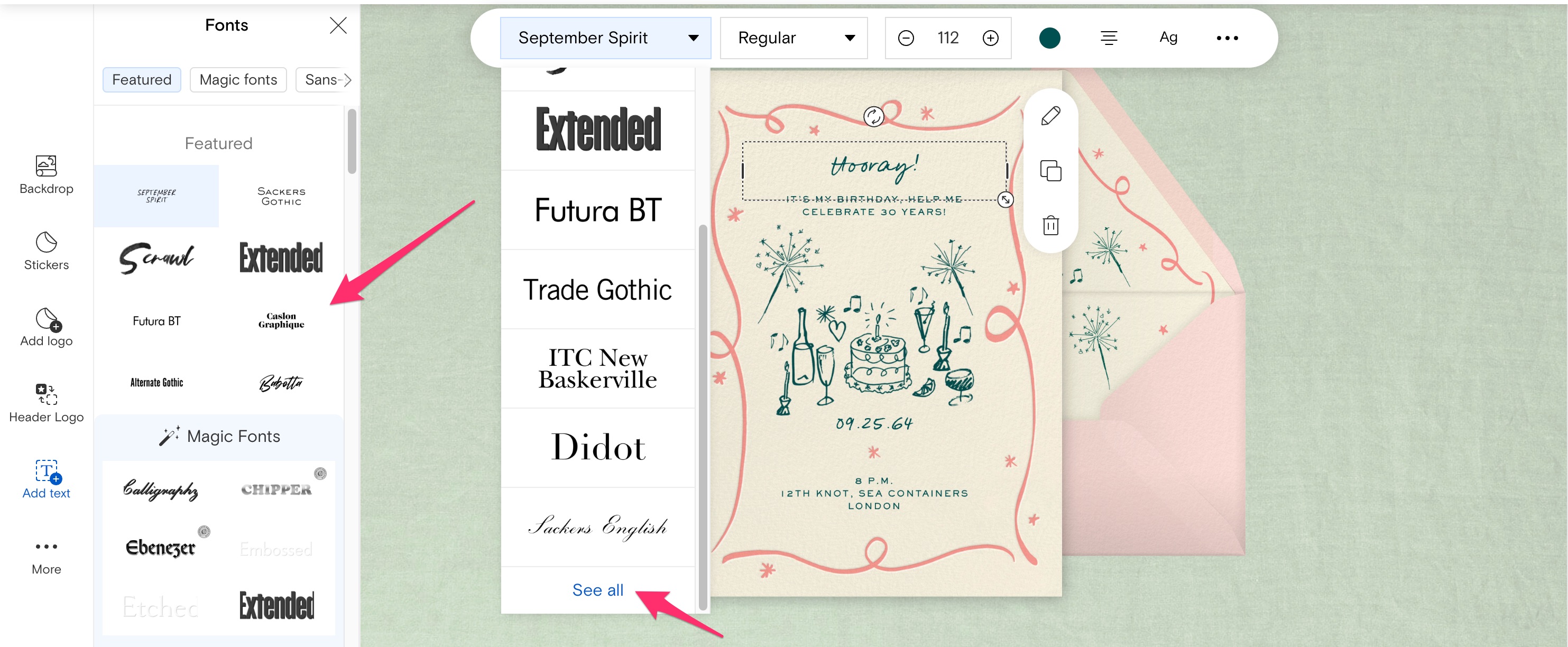
Task: Close the Fonts panel
Action: pyautogui.click(x=338, y=25)
